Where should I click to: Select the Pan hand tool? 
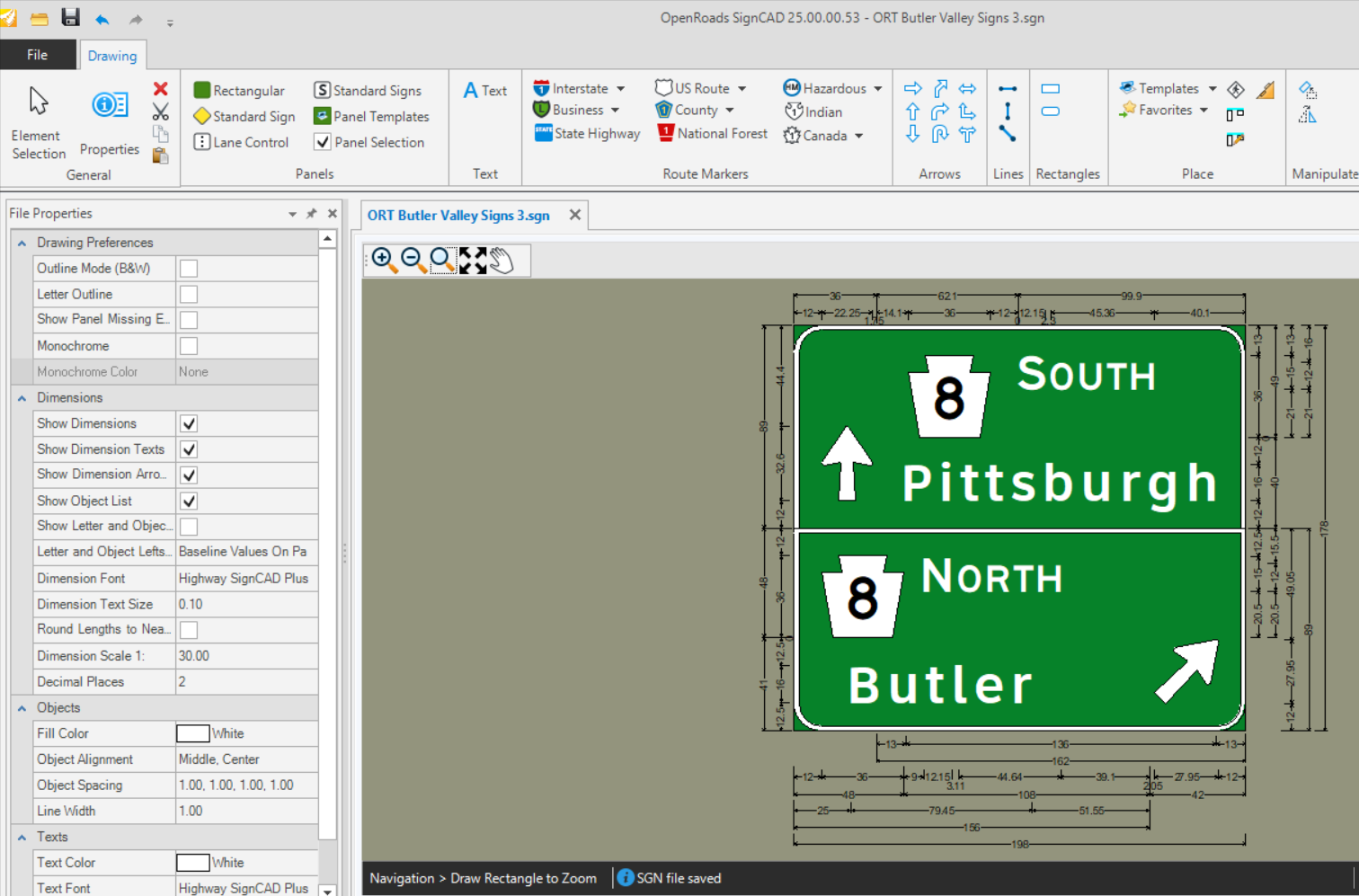click(x=502, y=261)
